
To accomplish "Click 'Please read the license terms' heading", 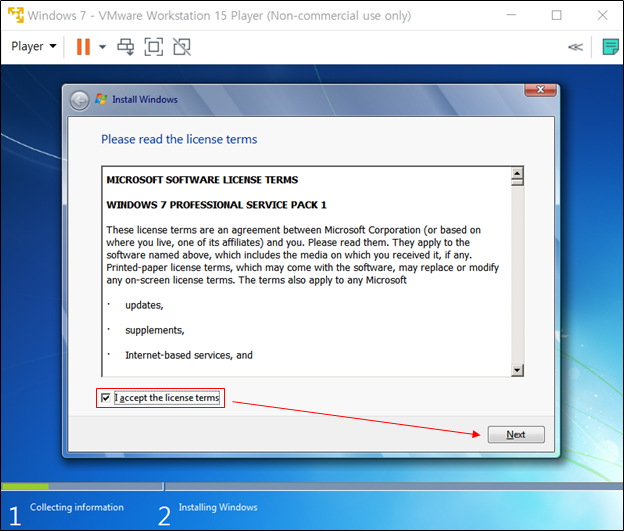I will (179, 139).
